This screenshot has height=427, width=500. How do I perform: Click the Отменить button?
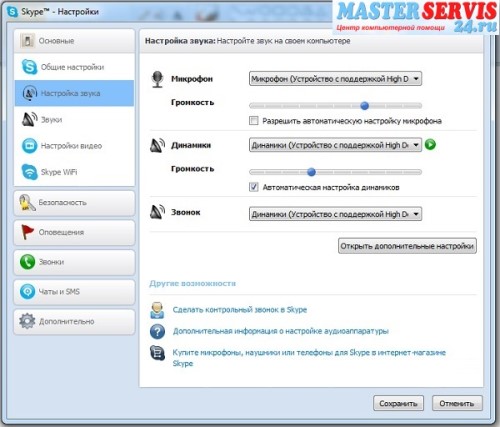coord(457,403)
